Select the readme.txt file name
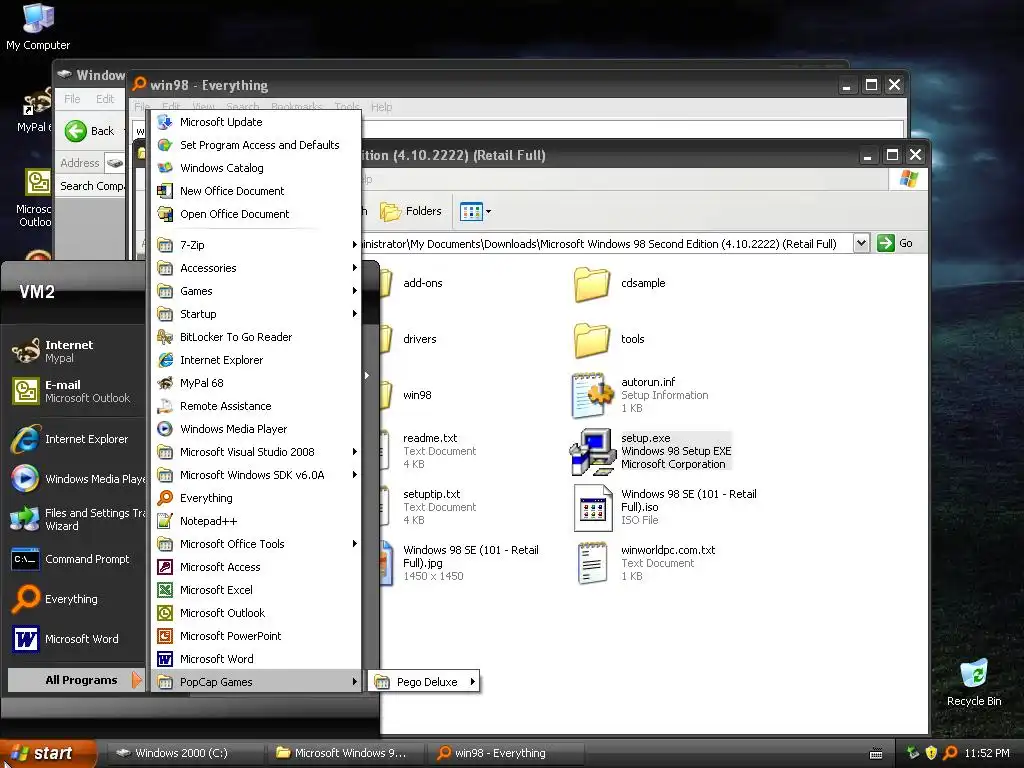 pos(430,438)
